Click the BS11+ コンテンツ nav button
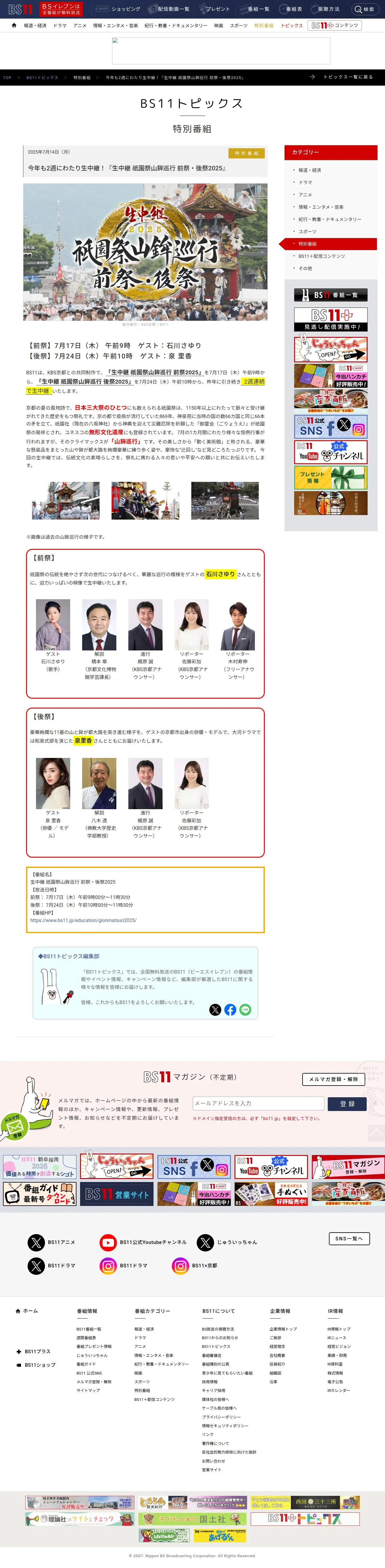This screenshot has height=1568, width=385. 334,25
